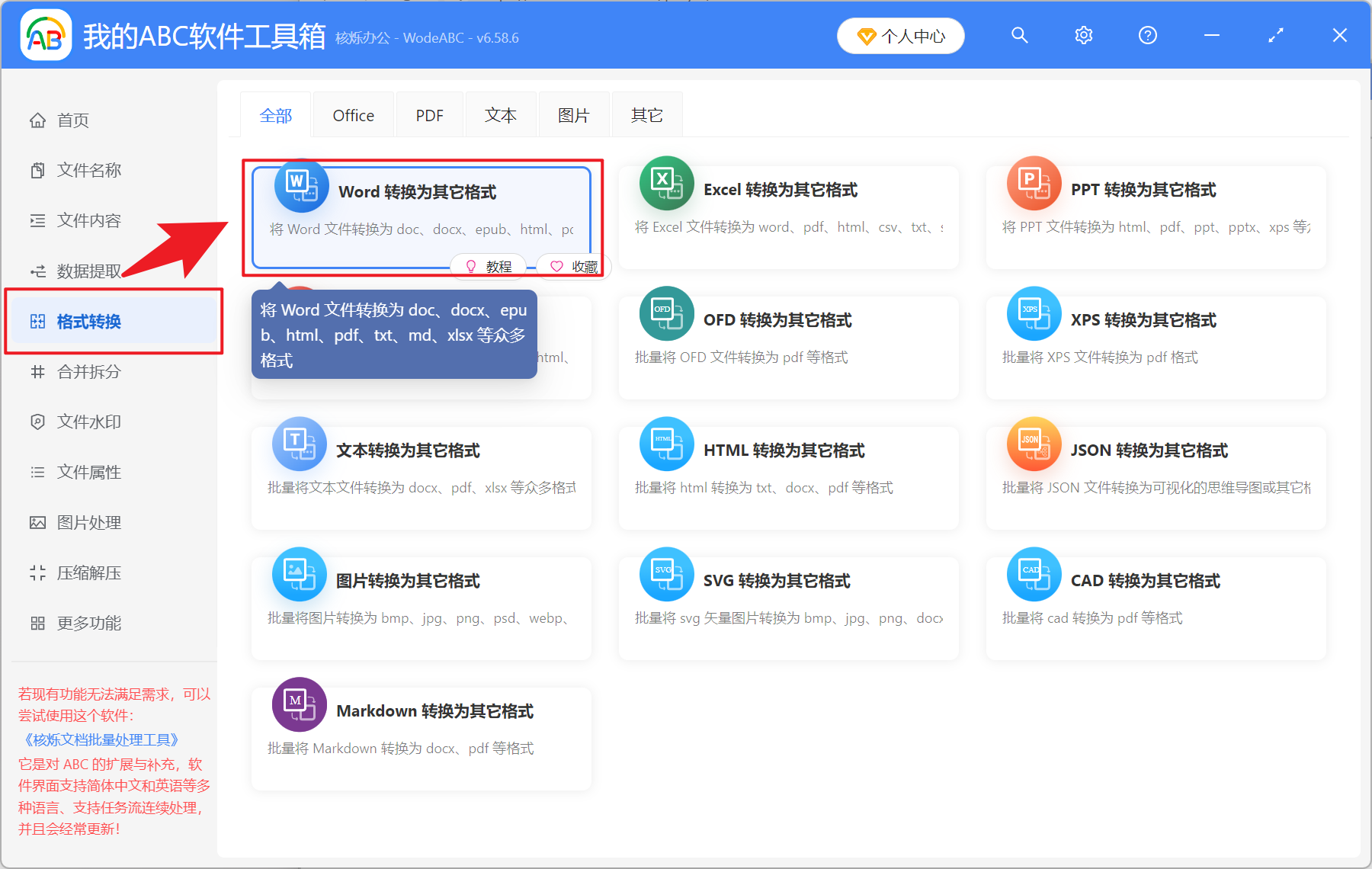Open the 文本转换为其它格式 tool icon
Viewport: 1372px width, 869px height.
click(x=299, y=444)
